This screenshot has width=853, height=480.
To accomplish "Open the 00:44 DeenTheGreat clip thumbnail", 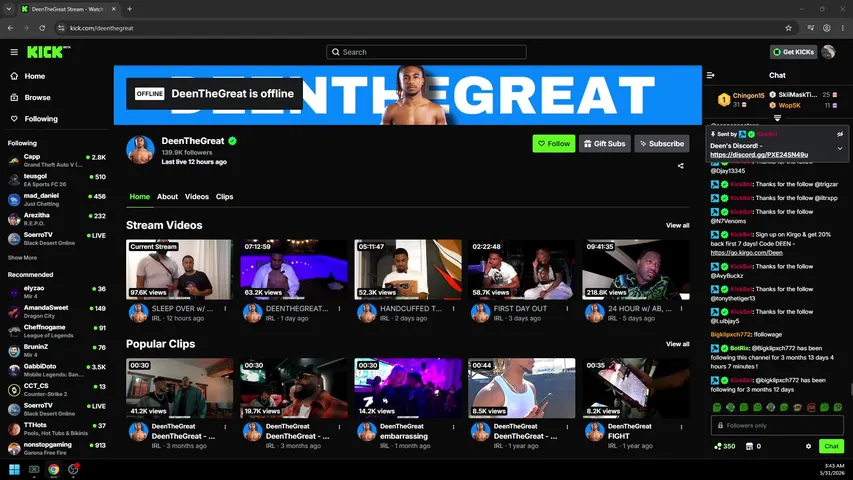I will [522, 388].
